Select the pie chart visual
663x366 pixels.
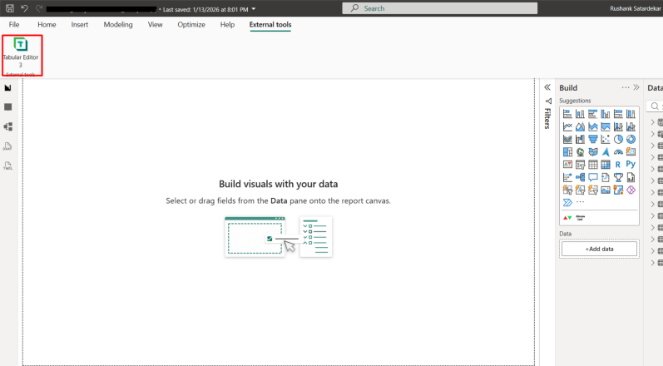618,139
